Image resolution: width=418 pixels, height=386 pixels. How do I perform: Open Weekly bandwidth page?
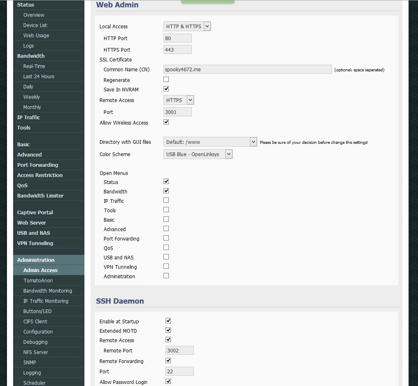(x=32, y=97)
